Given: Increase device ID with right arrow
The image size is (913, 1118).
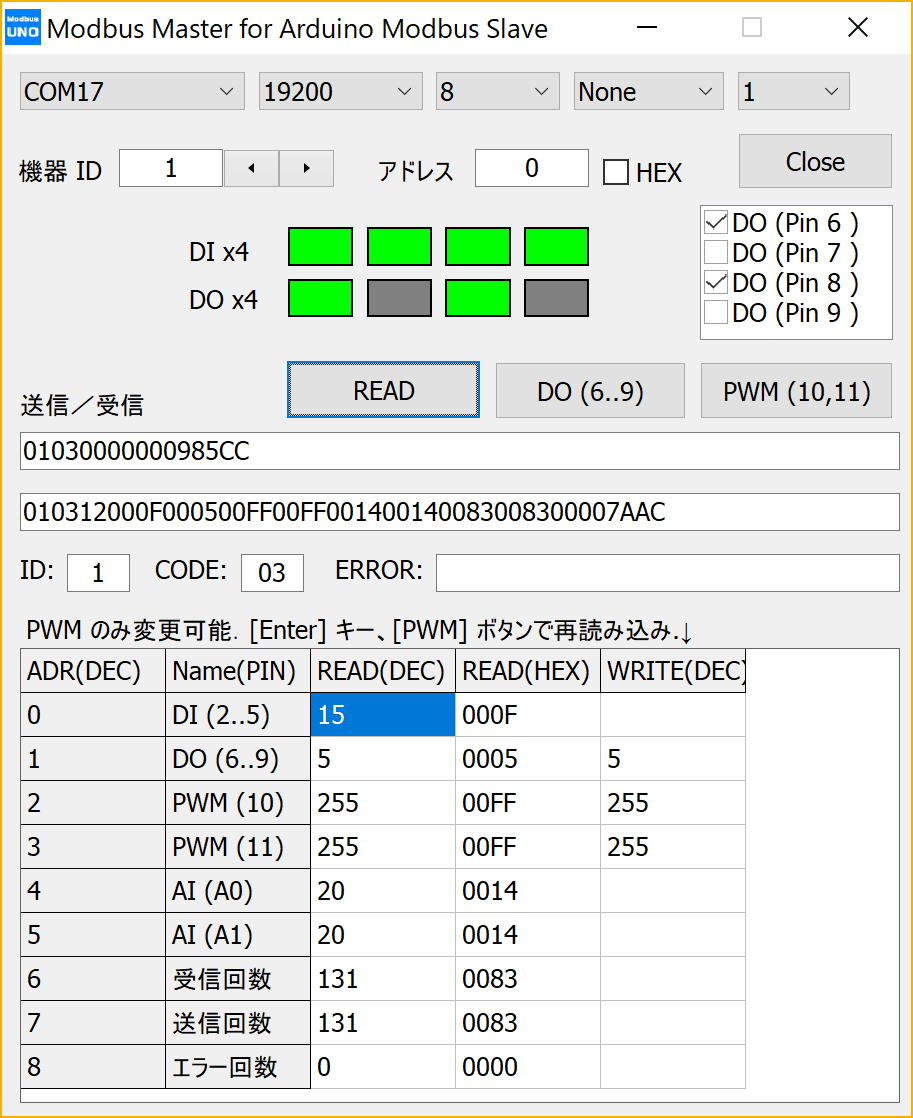Looking at the screenshot, I should [306, 168].
